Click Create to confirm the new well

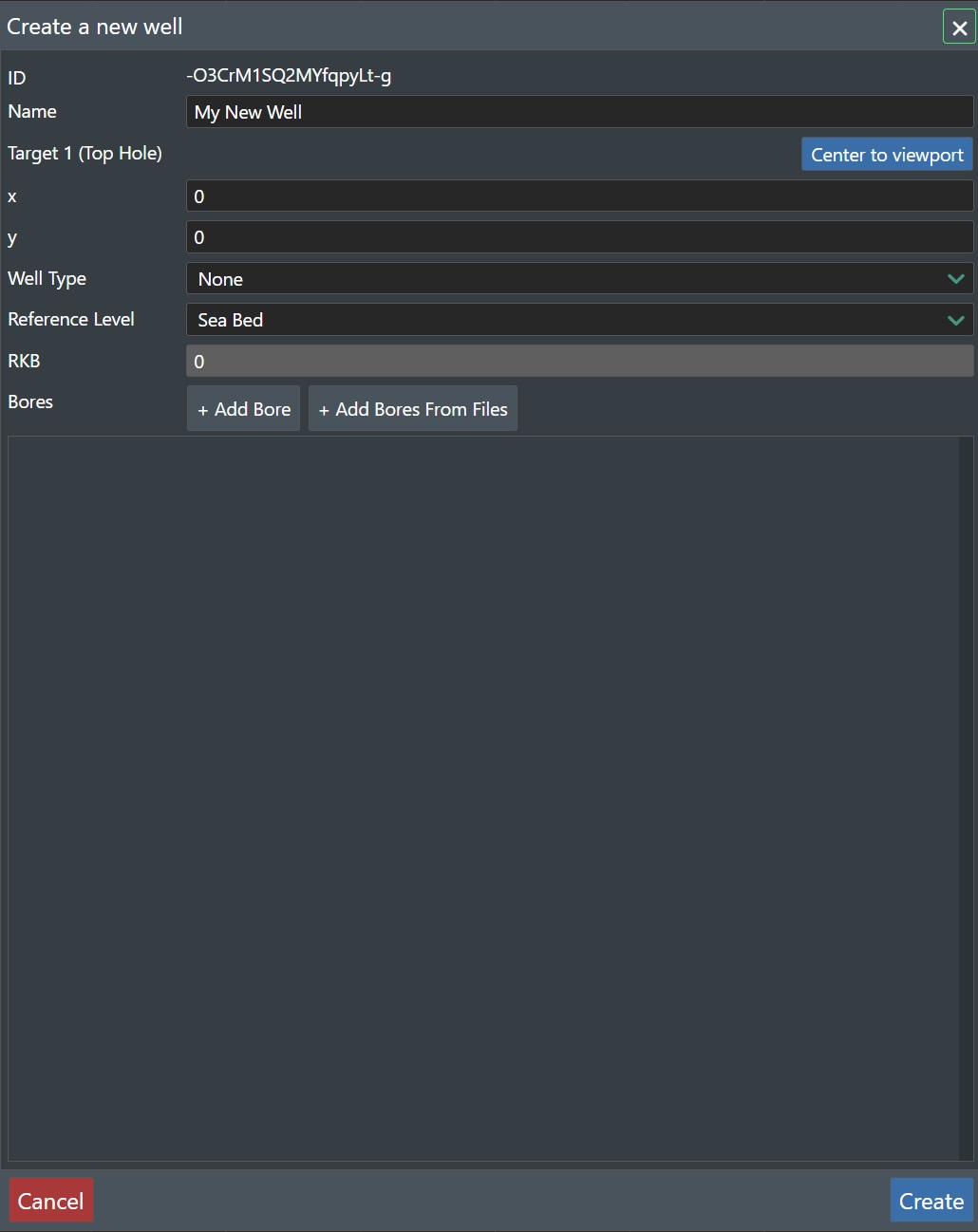(931, 1201)
